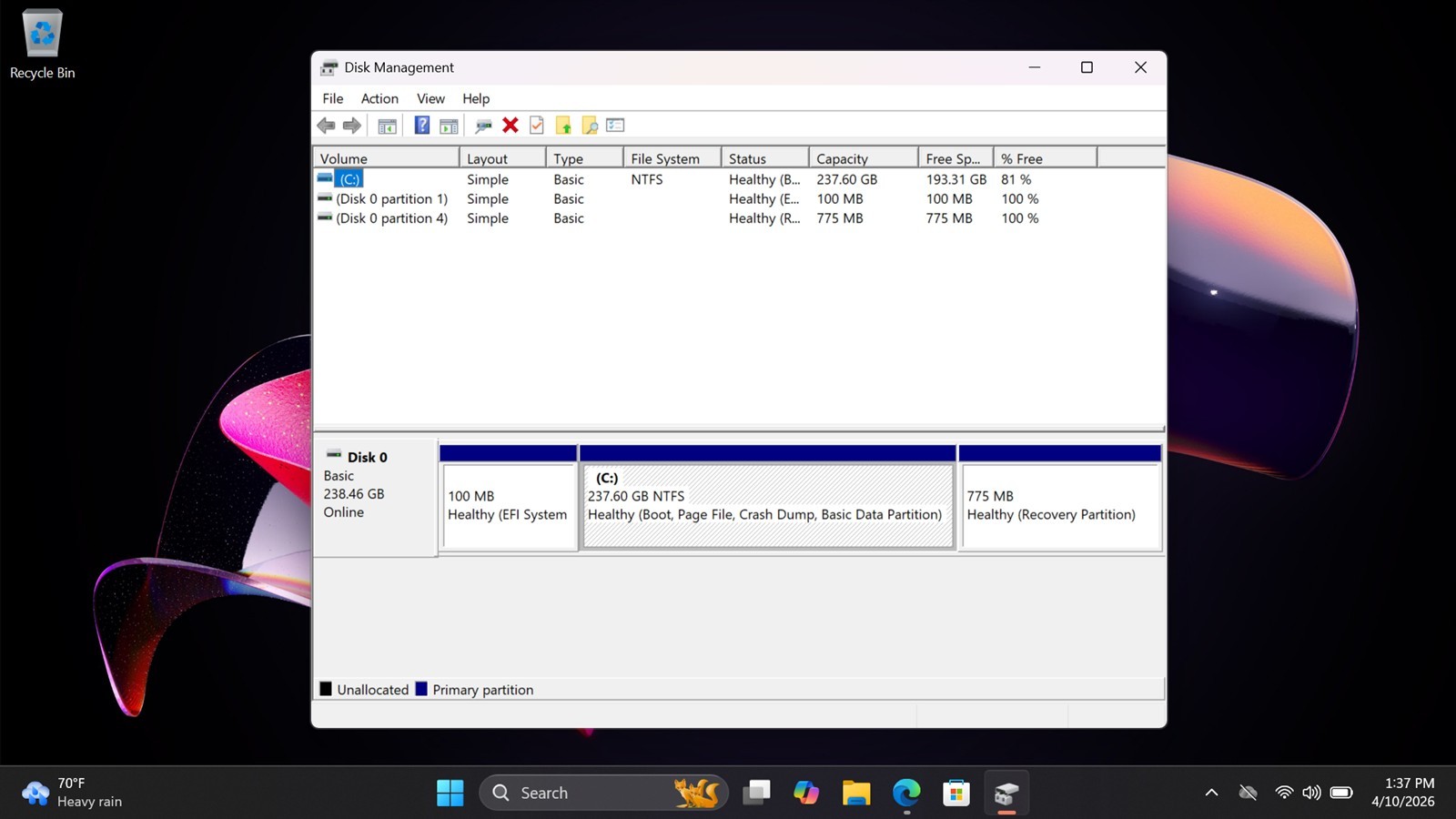Click the taskbar Search box
This screenshot has height=819, width=1456.
[604, 793]
